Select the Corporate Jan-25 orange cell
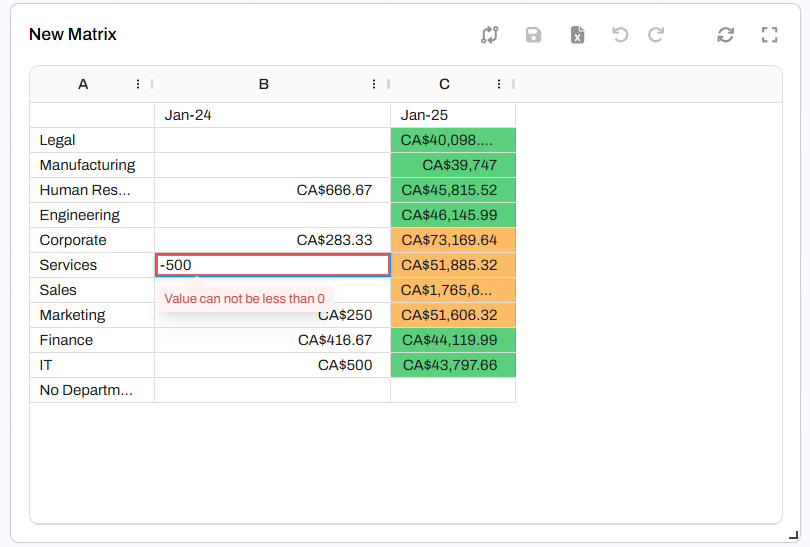This screenshot has height=547, width=810. coord(452,240)
